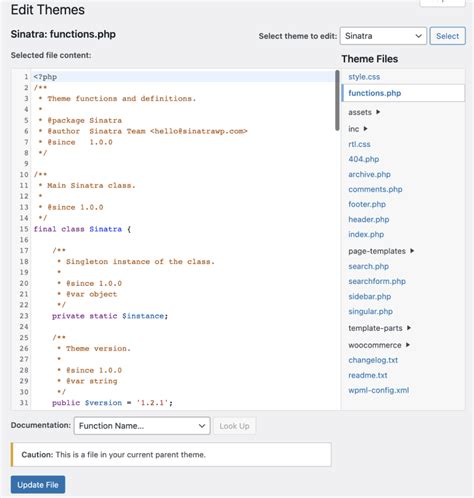Image resolution: width=474 pixels, height=498 pixels.
Task: Click the 'final class Sinatra {' code line
Action: [82, 229]
